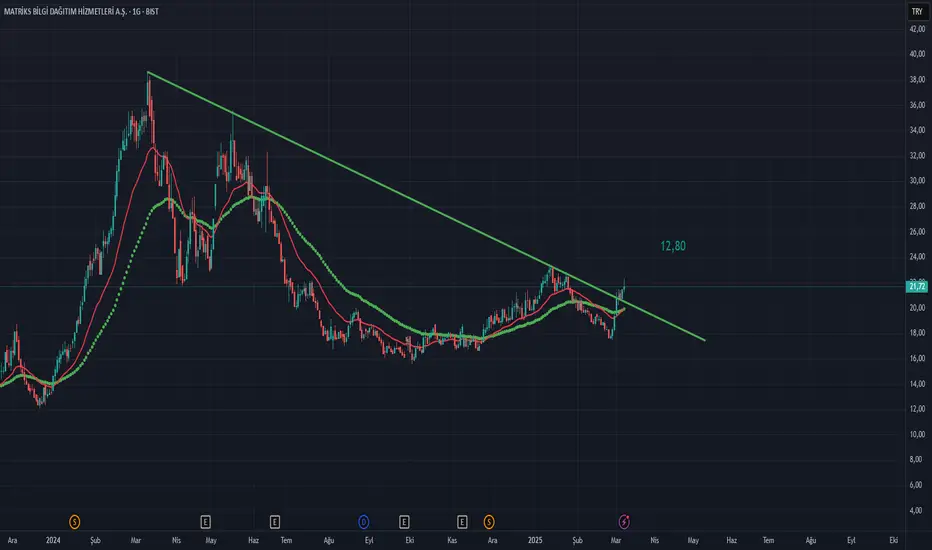Click the Kas label on the time axis

[x=452, y=540]
